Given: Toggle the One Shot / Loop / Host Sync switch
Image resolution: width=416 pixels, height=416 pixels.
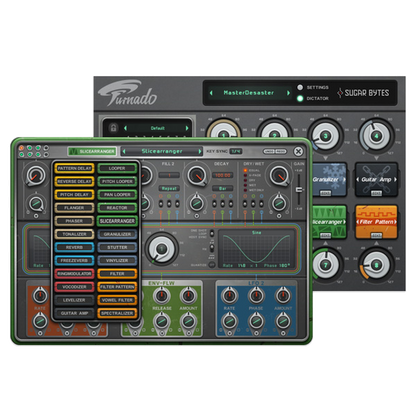Looking at the screenshot, I should point(212,233).
